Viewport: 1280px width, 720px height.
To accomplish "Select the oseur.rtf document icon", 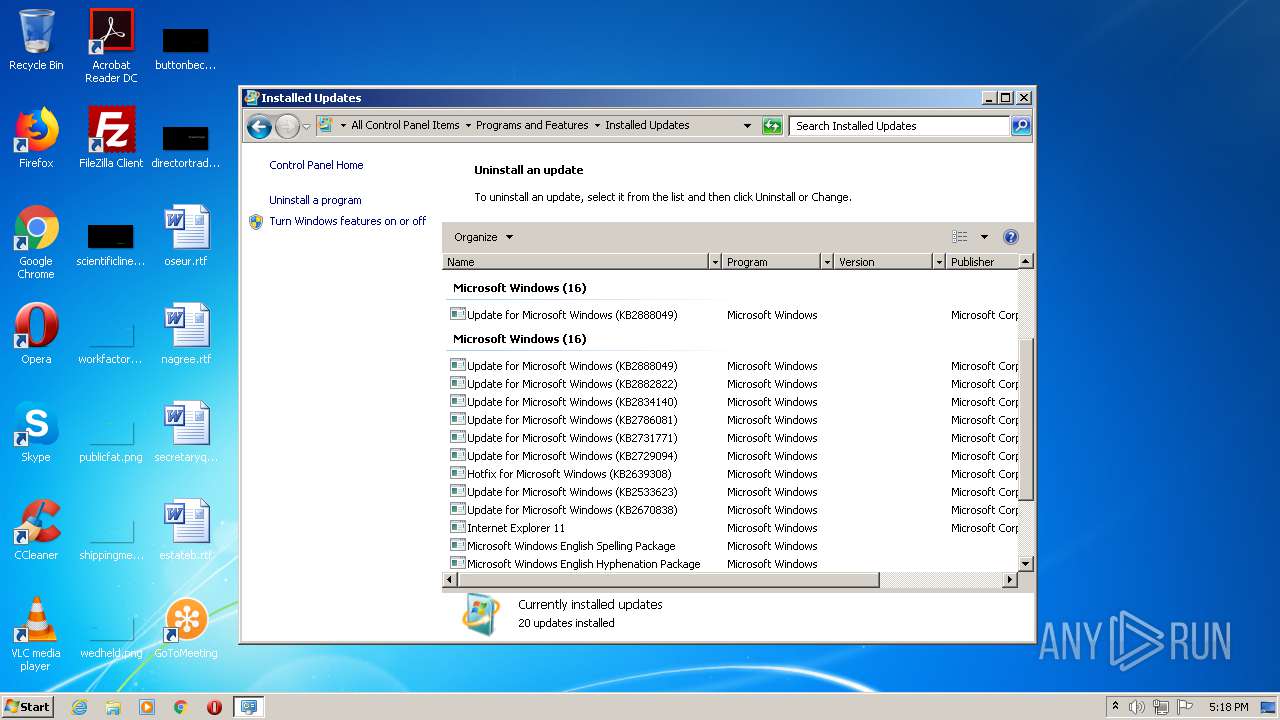I will [x=186, y=236].
